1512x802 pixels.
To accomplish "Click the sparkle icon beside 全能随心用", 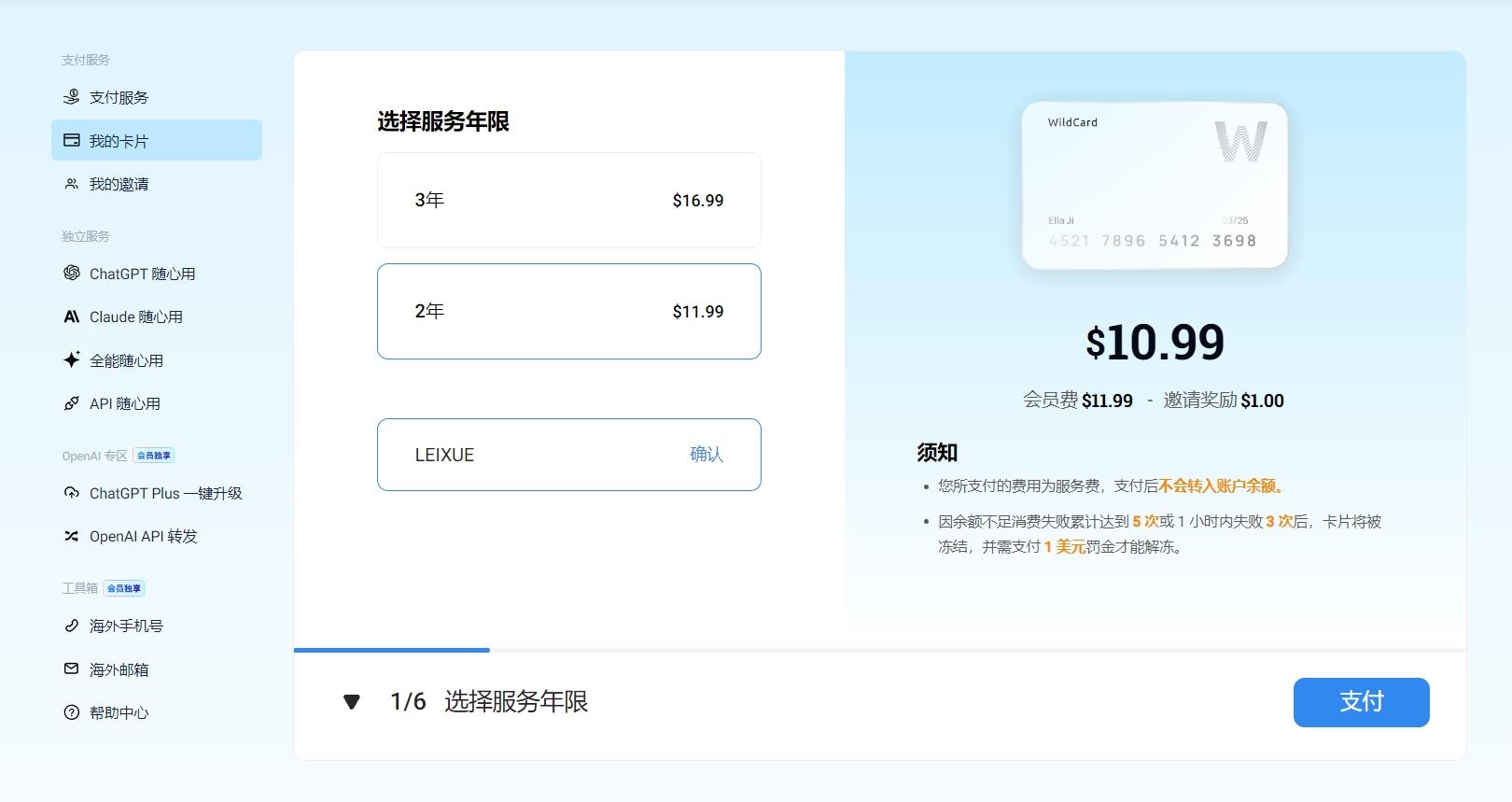I will (x=71, y=359).
